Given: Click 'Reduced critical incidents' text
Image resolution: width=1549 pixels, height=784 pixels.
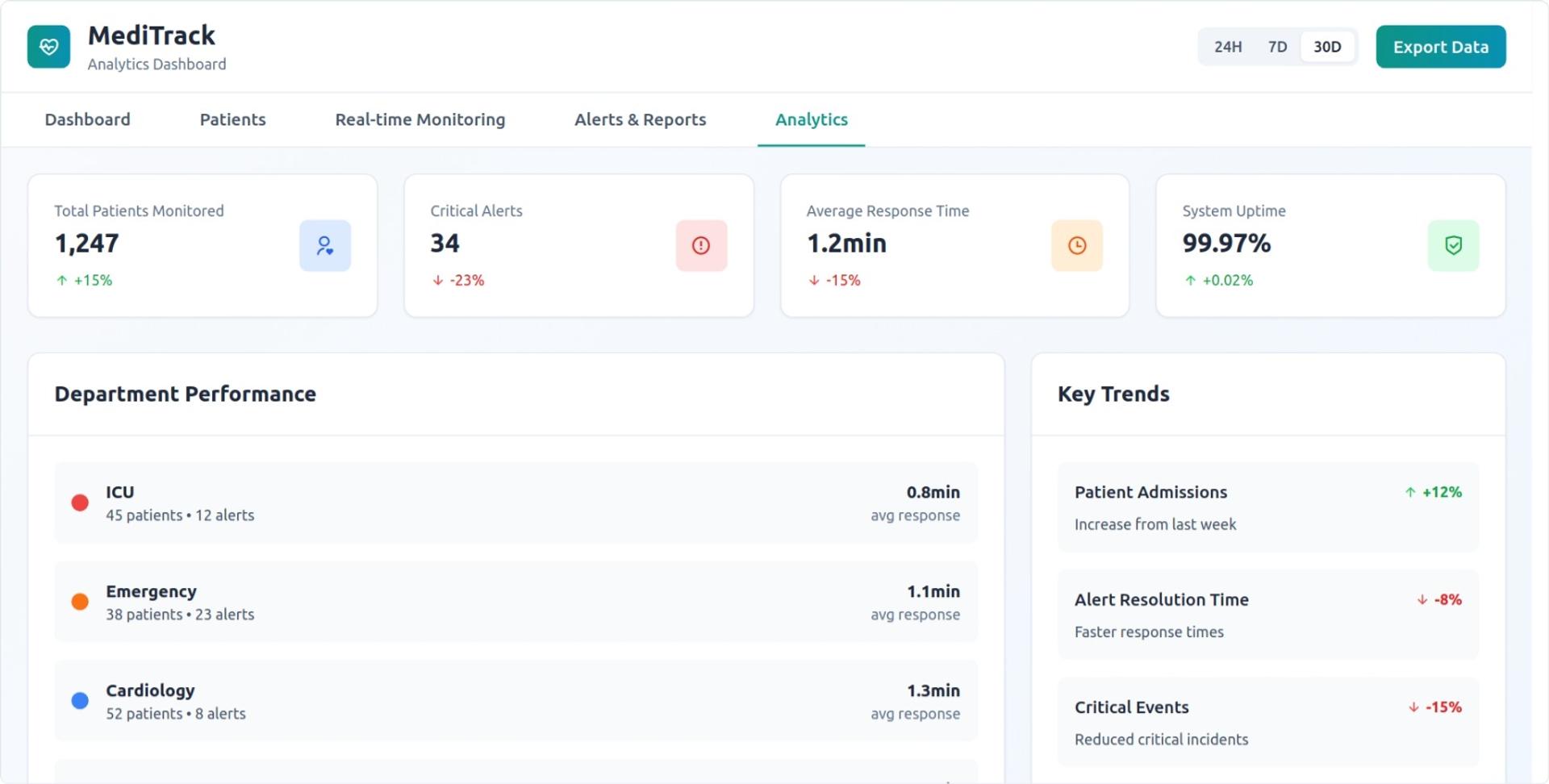Looking at the screenshot, I should (1161, 740).
